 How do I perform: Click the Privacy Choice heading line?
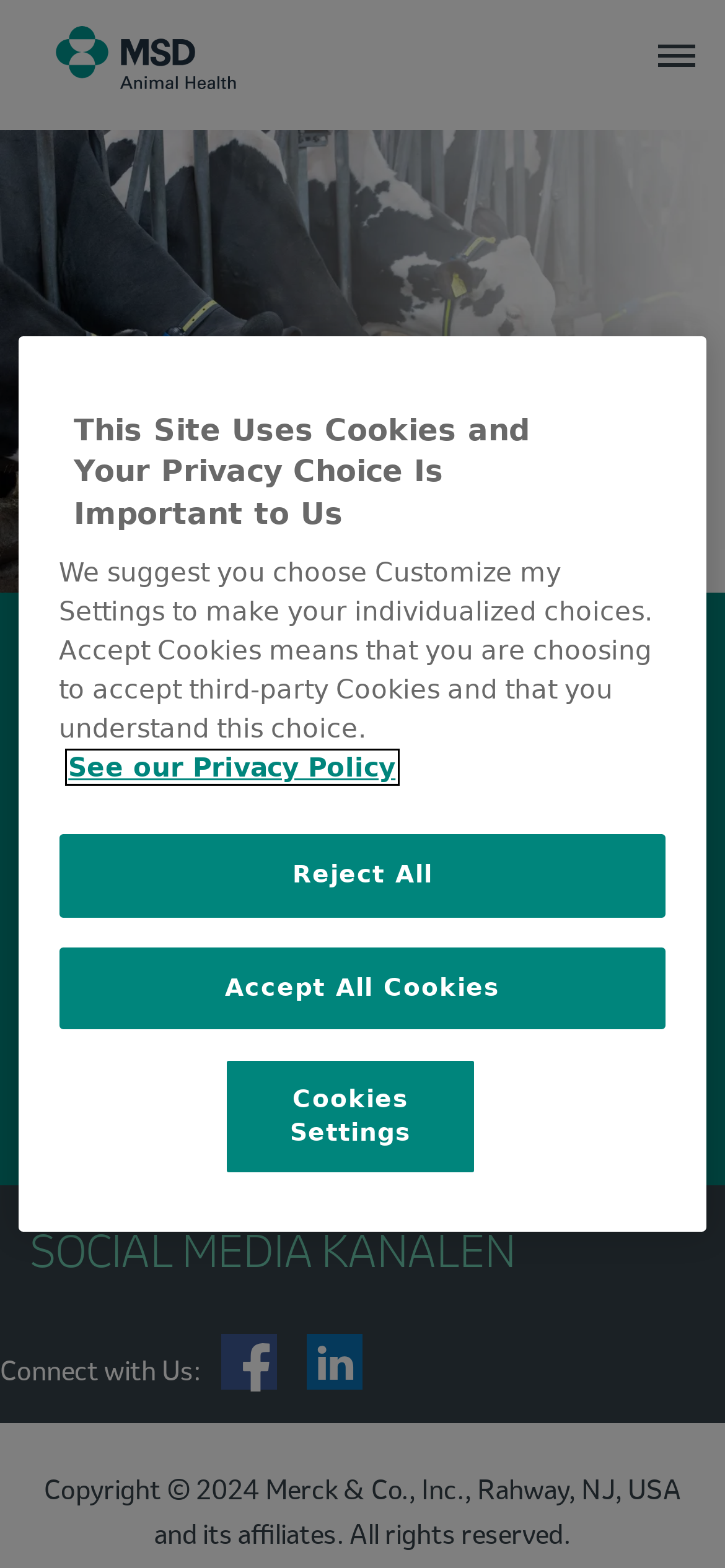click(258, 471)
